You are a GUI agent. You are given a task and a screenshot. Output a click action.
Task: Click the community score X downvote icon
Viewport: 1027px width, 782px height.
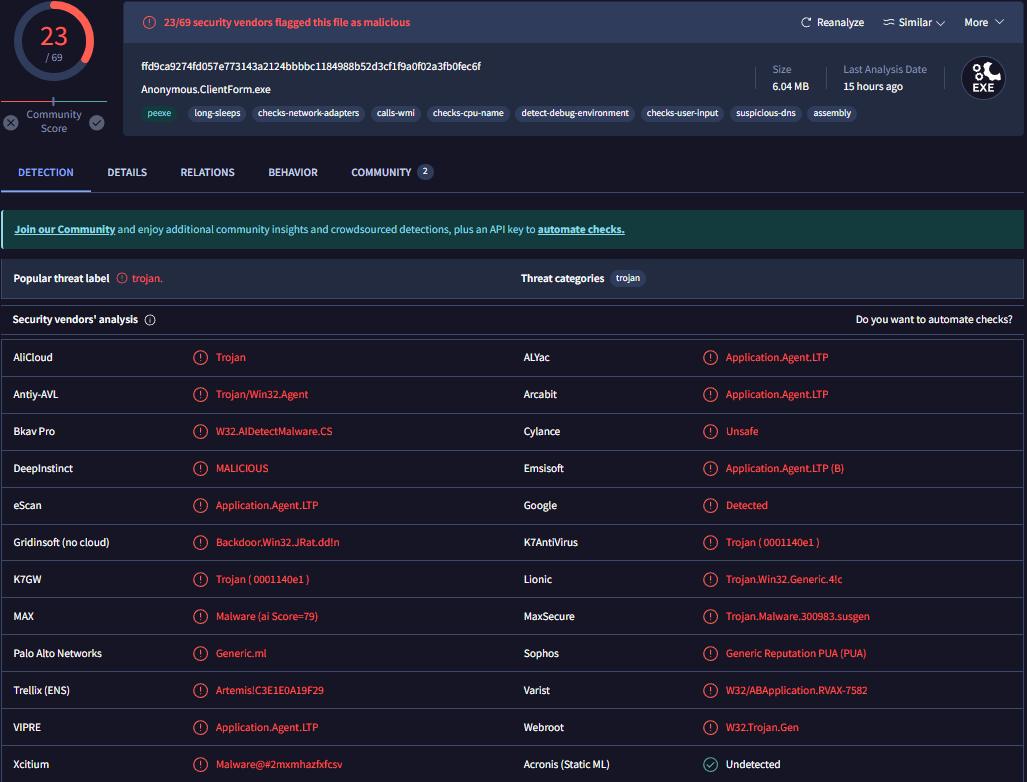pos(10,122)
